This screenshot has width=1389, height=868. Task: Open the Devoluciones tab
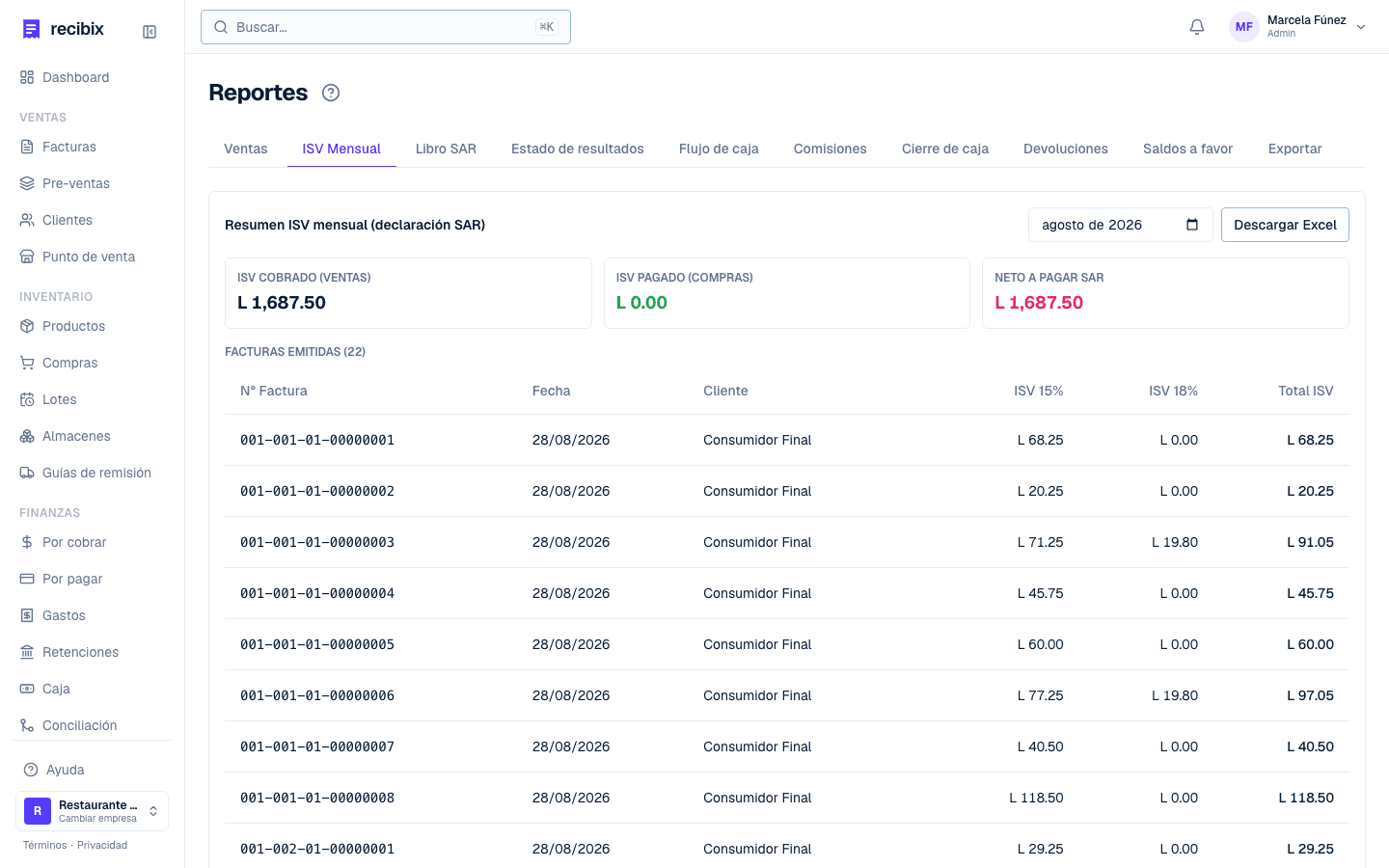click(1066, 149)
